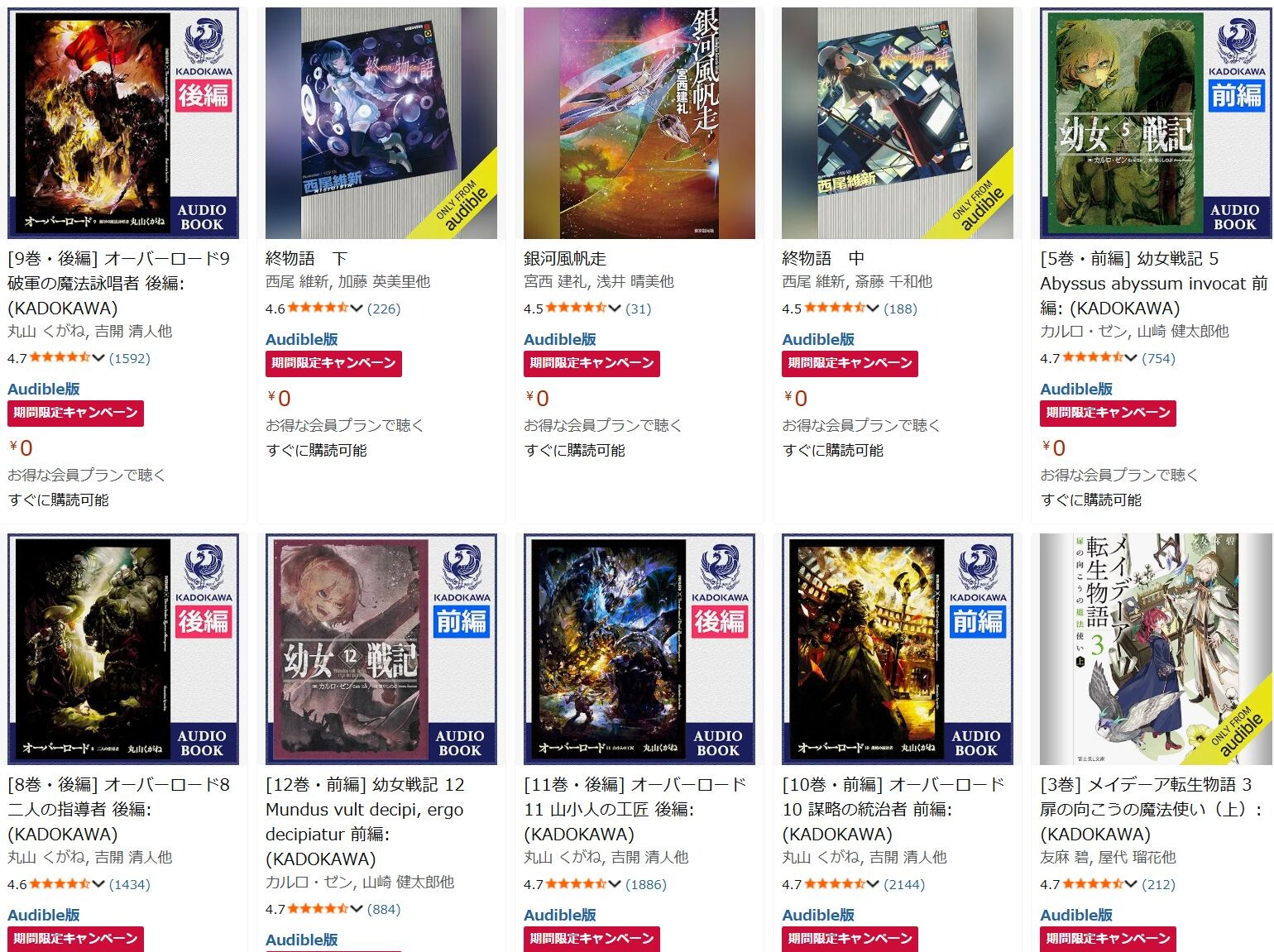Open [12巻・前編] 幼女戦記 12 title link

[365, 821]
